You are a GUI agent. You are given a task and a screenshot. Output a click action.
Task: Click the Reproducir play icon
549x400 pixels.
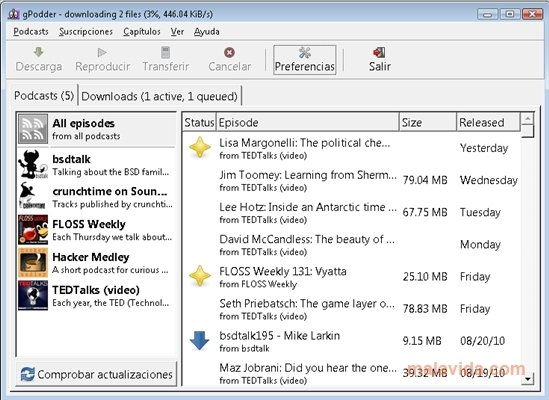point(102,53)
